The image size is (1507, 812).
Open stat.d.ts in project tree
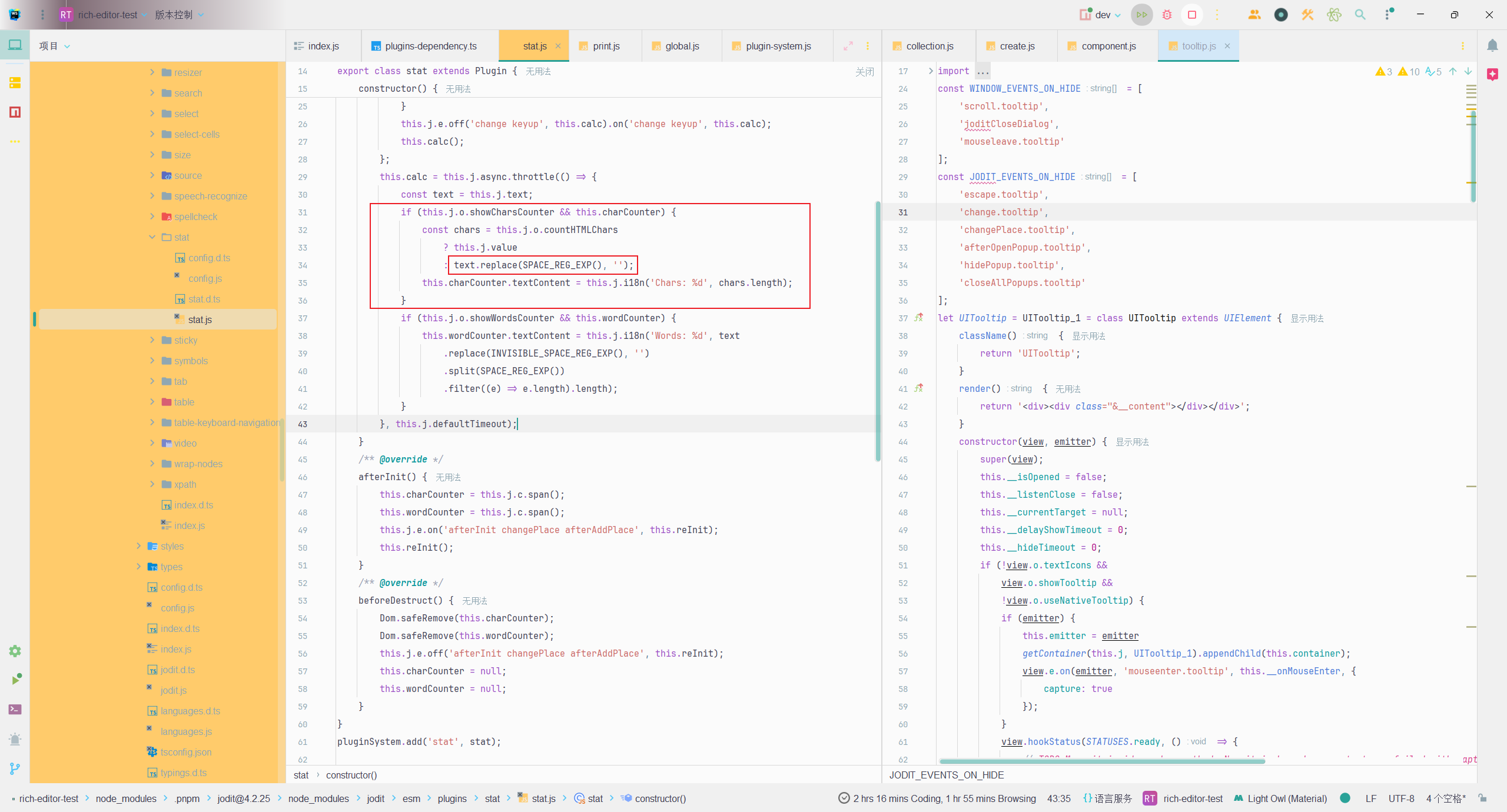tap(204, 299)
